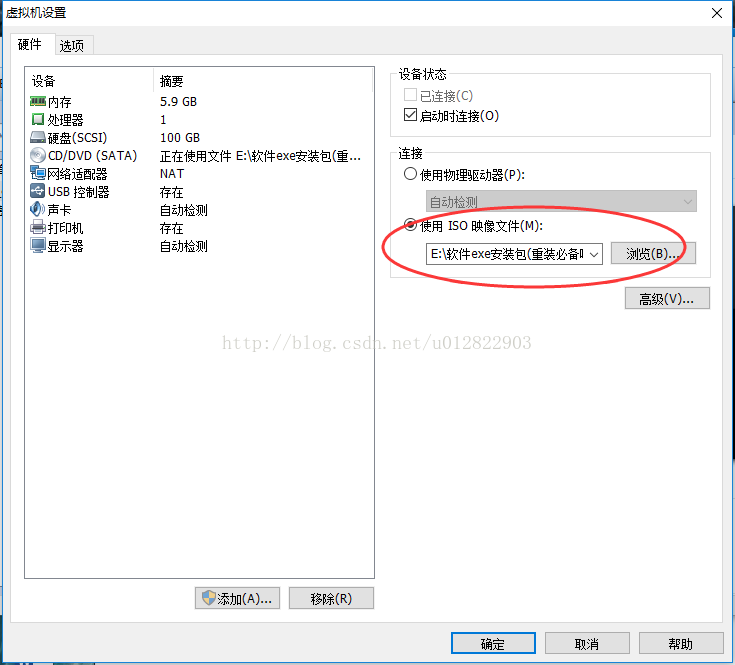
Task: Click inside the ISO file path field
Action: point(506,254)
